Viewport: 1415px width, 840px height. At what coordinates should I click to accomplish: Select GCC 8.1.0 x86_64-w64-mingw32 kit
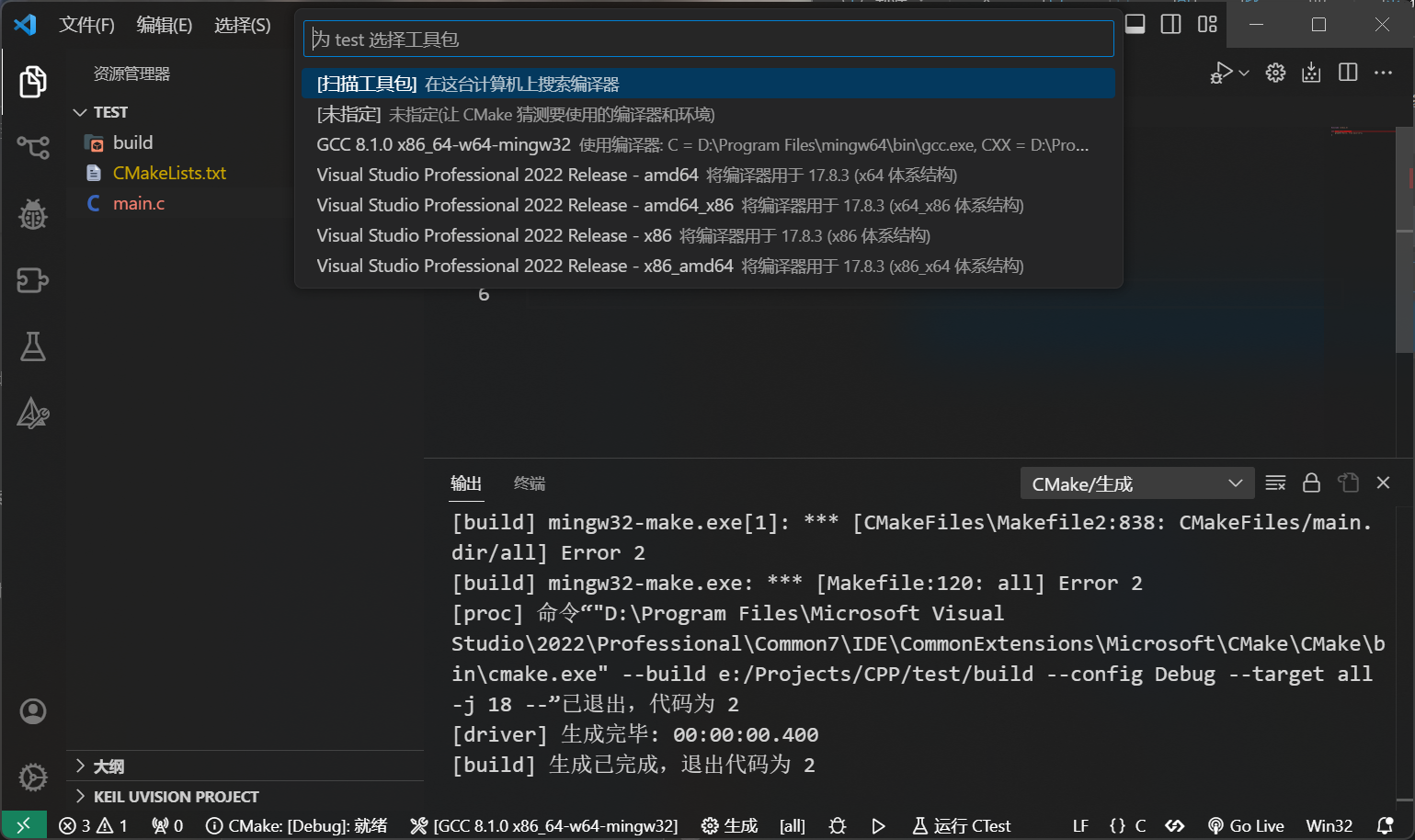click(x=443, y=144)
